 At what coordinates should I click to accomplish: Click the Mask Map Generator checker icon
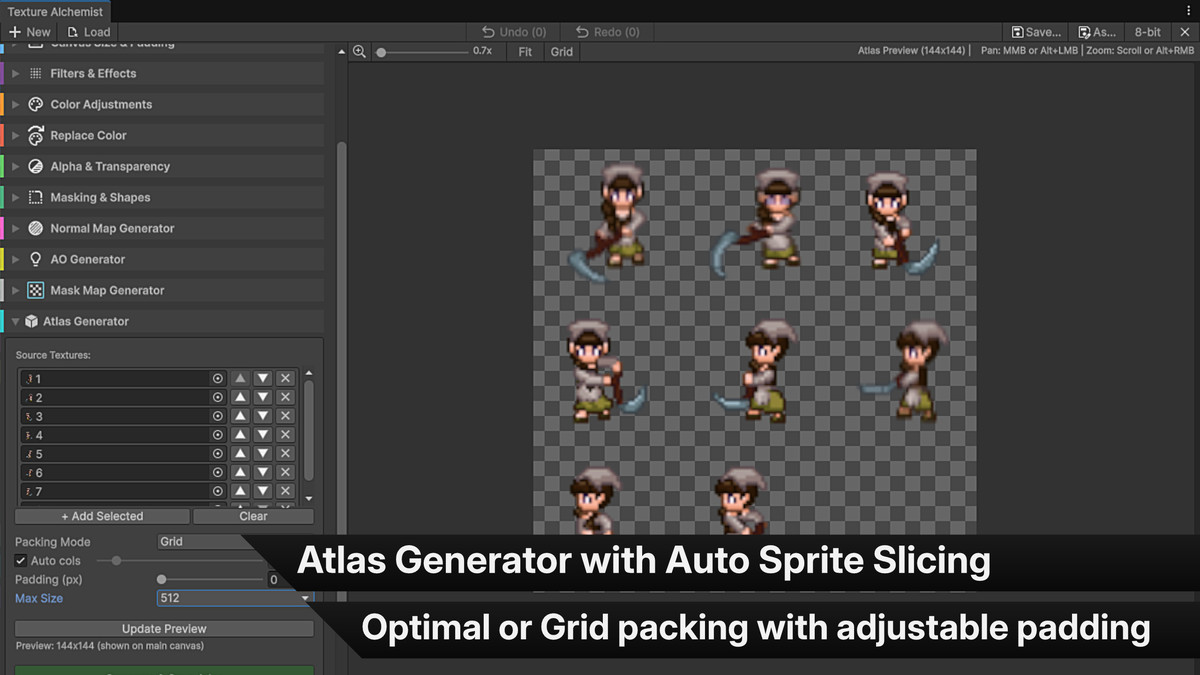click(x=35, y=290)
